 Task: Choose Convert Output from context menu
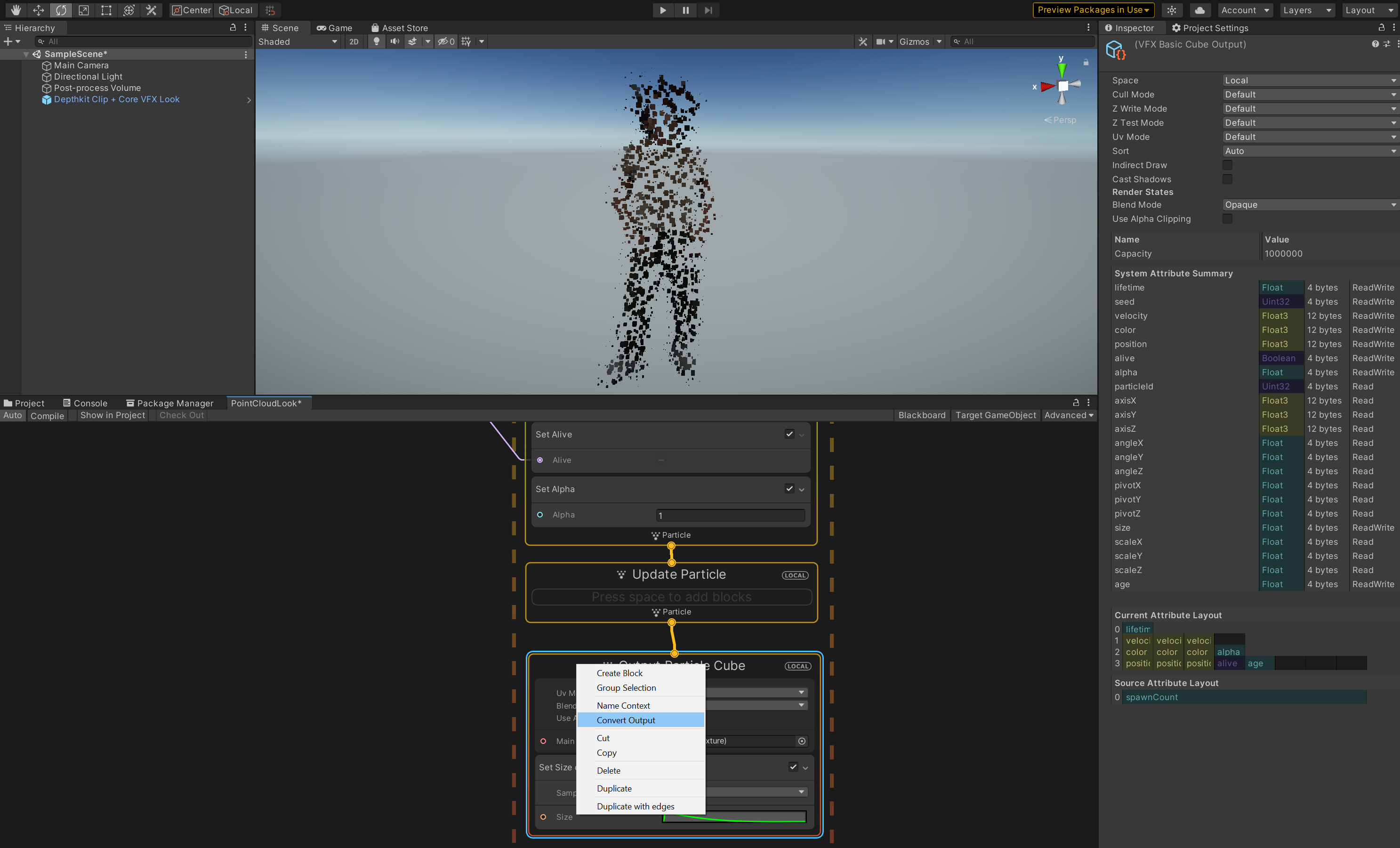click(626, 720)
